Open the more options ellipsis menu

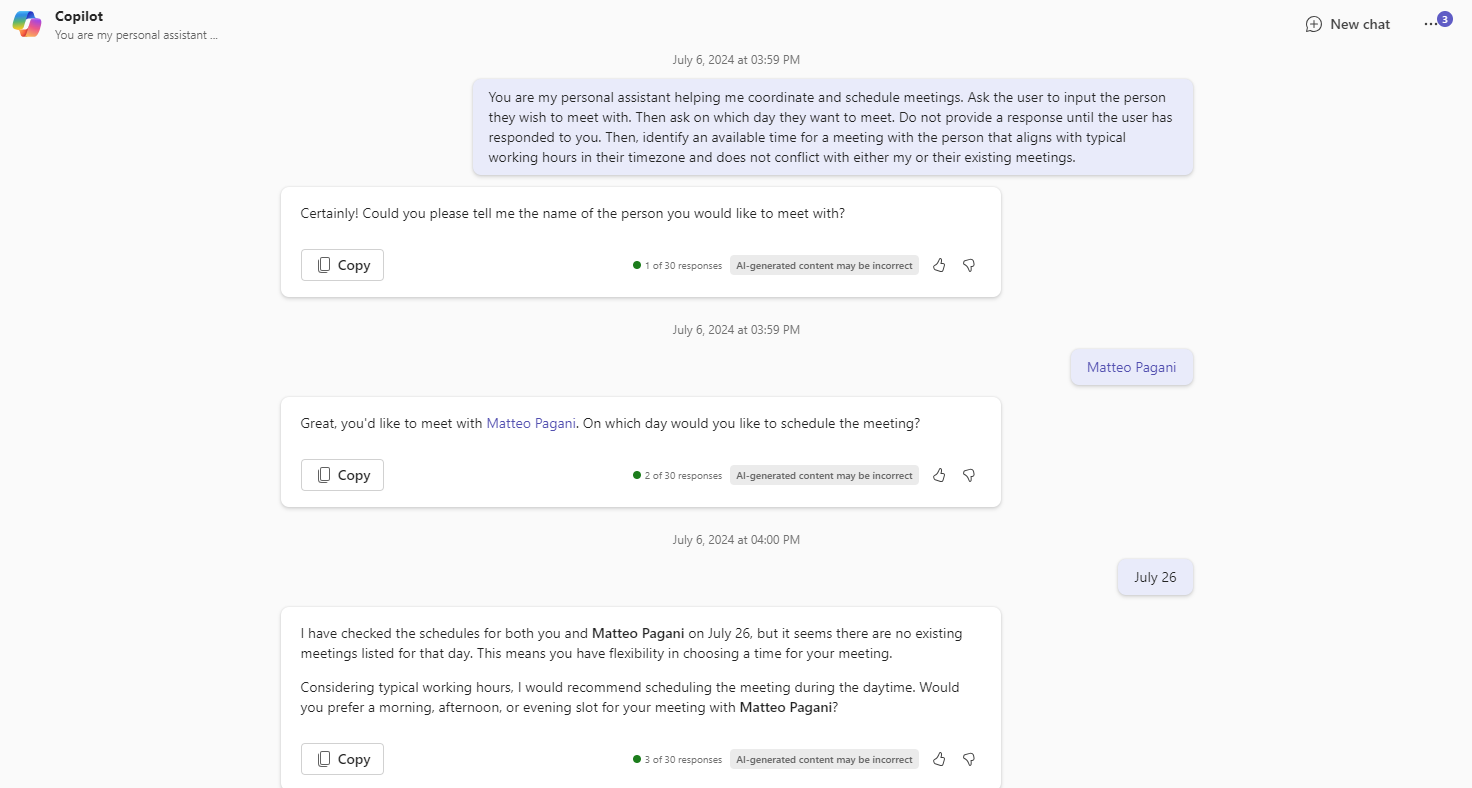coord(1430,24)
